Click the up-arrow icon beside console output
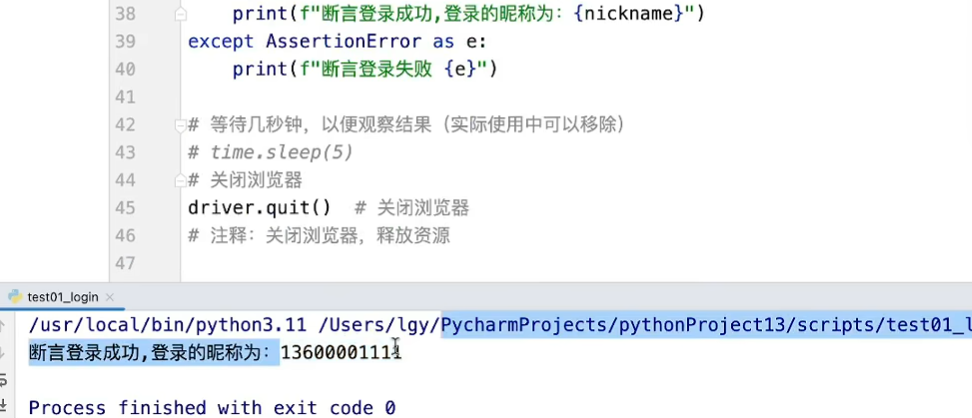The image size is (972, 418). point(2,325)
